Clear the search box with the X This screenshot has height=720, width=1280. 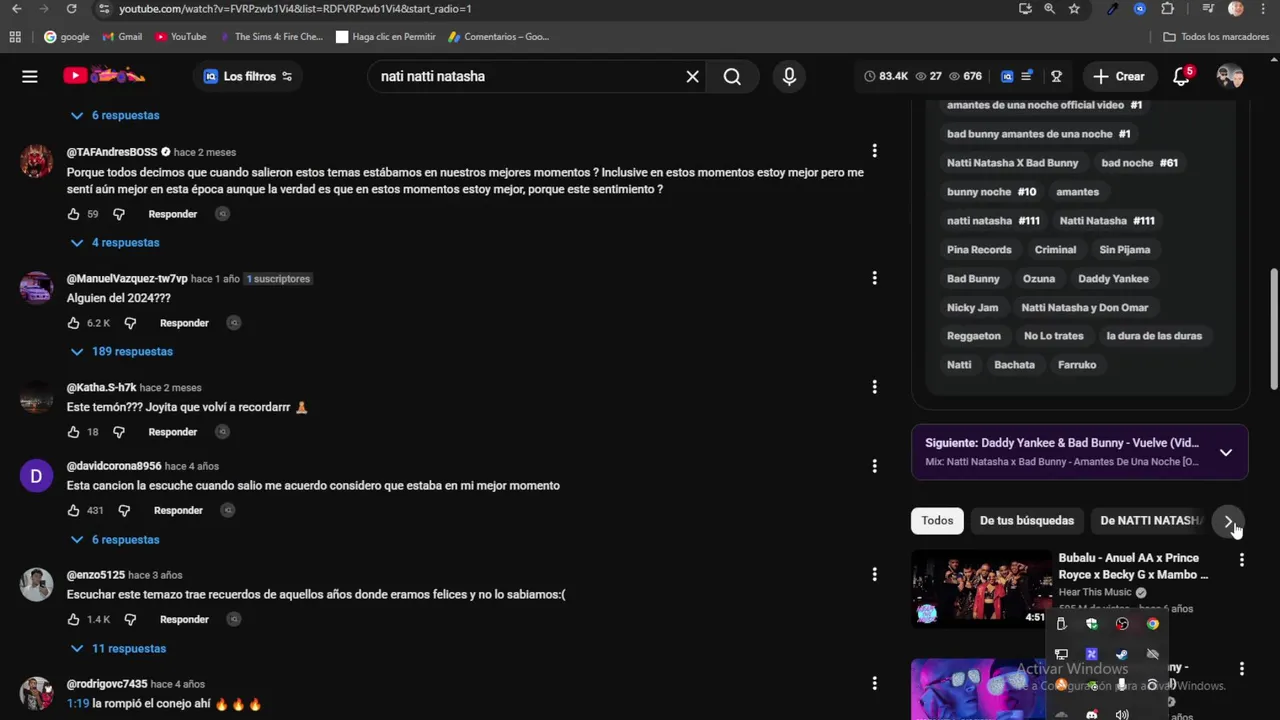point(692,76)
